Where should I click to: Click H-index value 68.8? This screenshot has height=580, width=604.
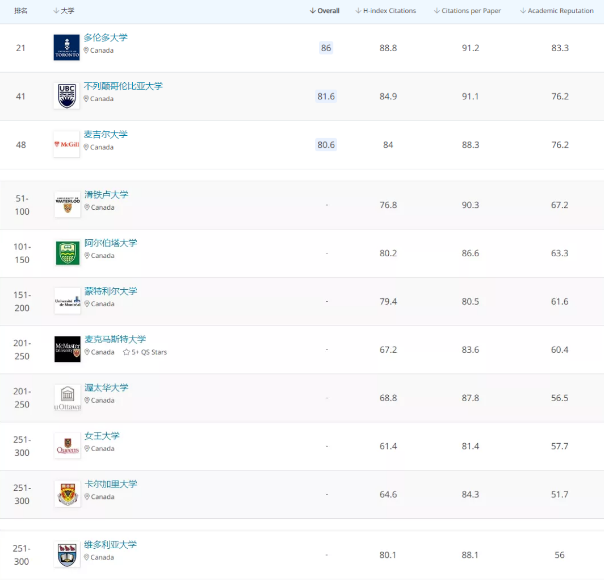[x=388, y=398]
